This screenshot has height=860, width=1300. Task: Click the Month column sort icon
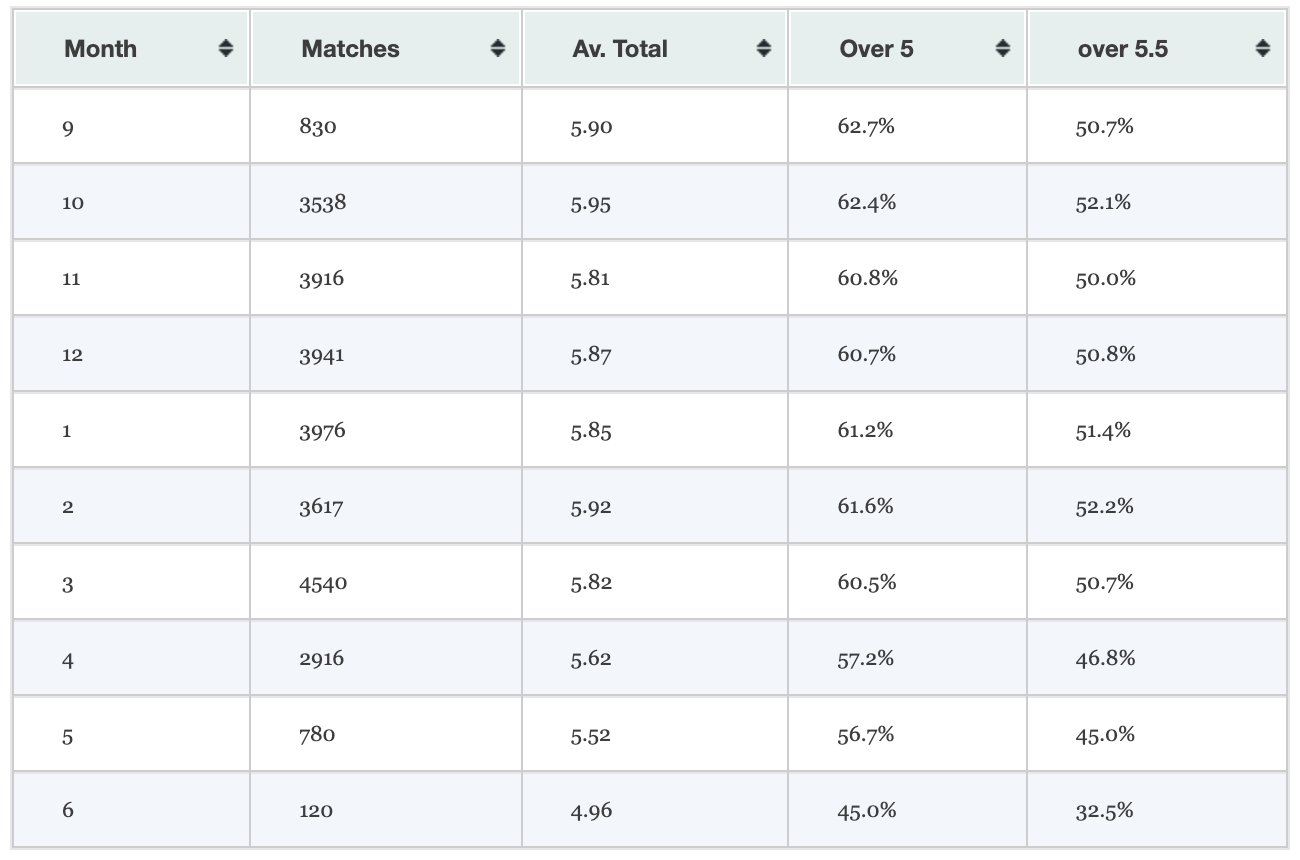[226, 48]
